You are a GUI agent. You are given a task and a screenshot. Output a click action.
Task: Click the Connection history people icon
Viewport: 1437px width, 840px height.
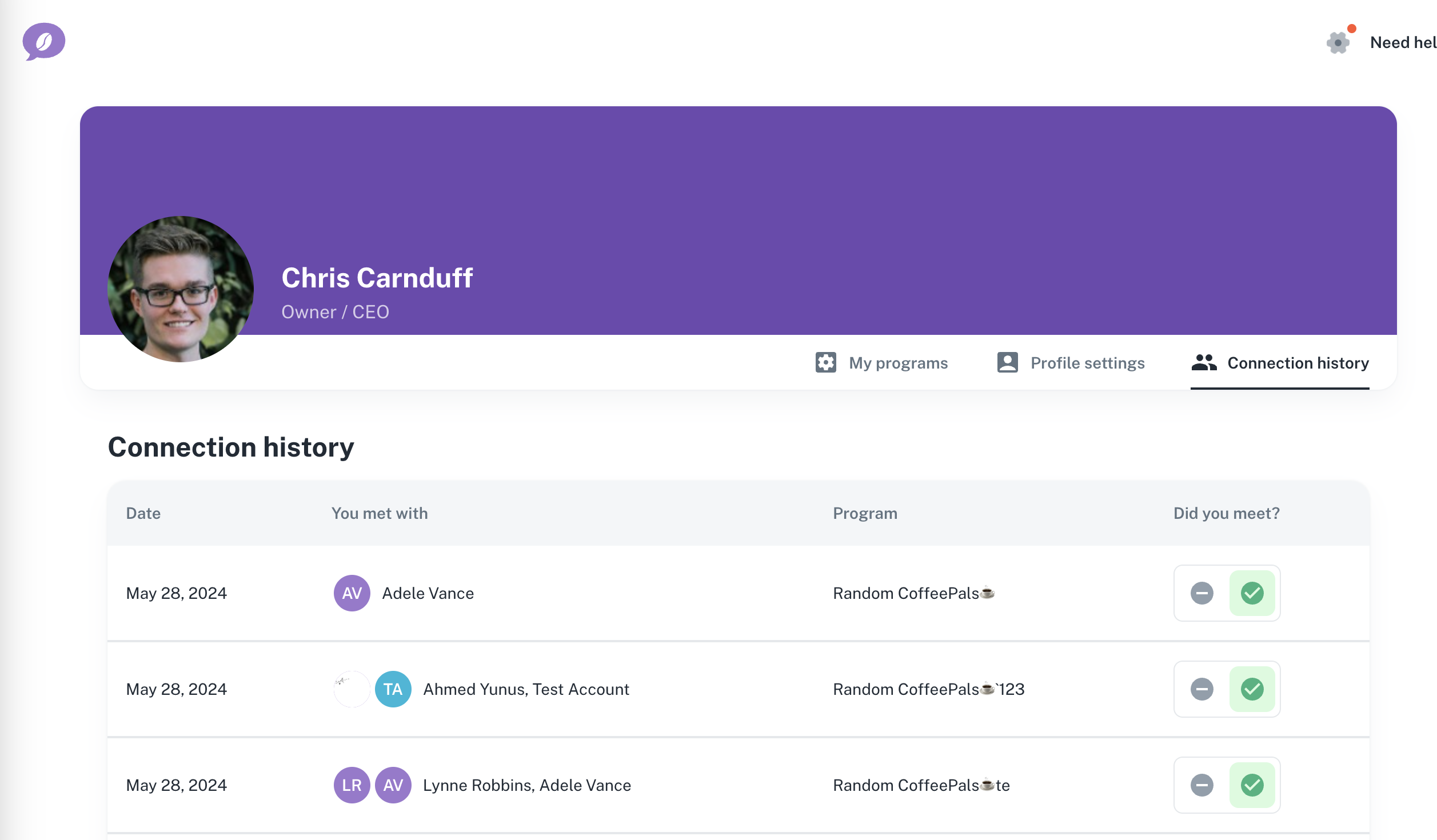(1204, 363)
